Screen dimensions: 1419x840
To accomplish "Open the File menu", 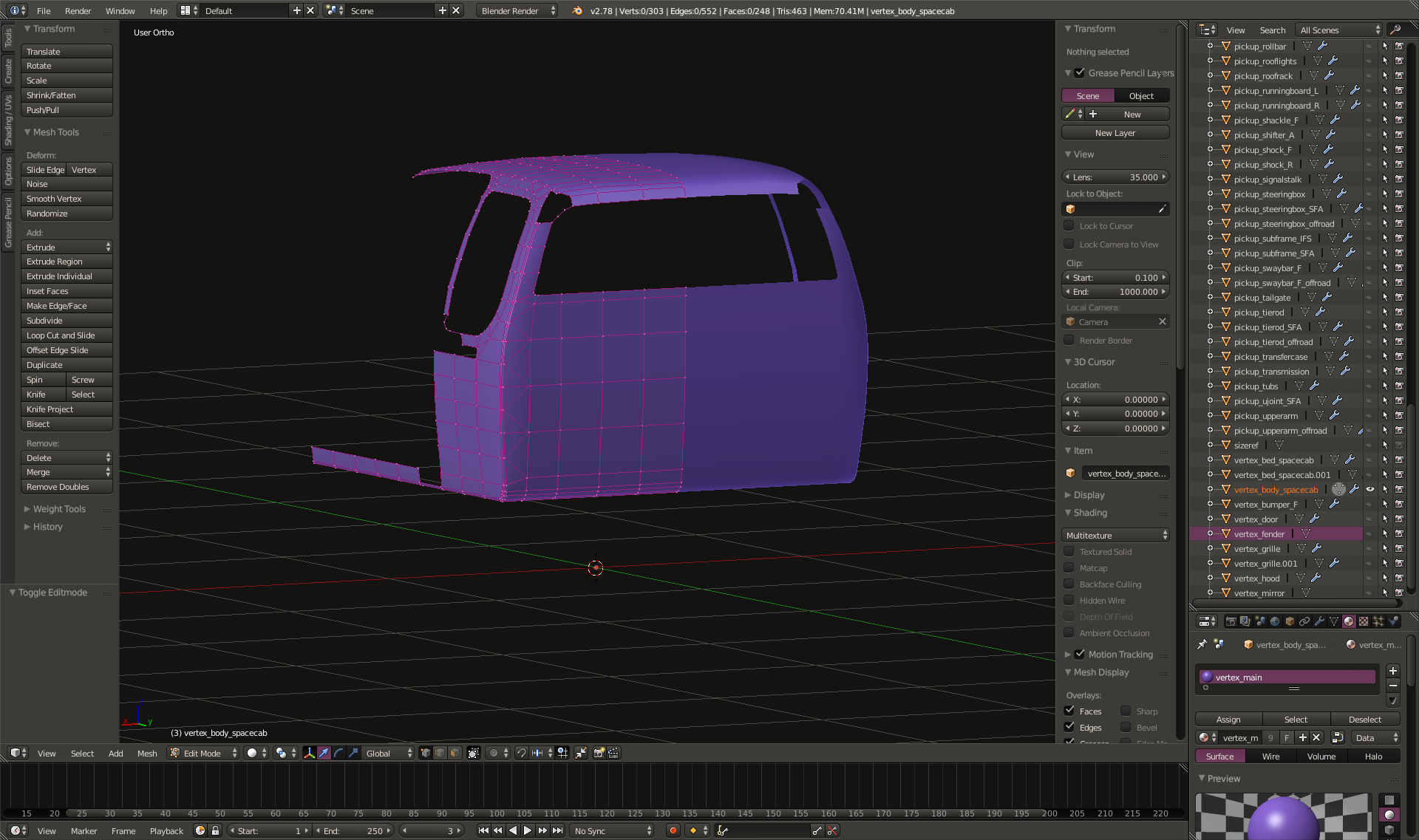I will pos(44,10).
